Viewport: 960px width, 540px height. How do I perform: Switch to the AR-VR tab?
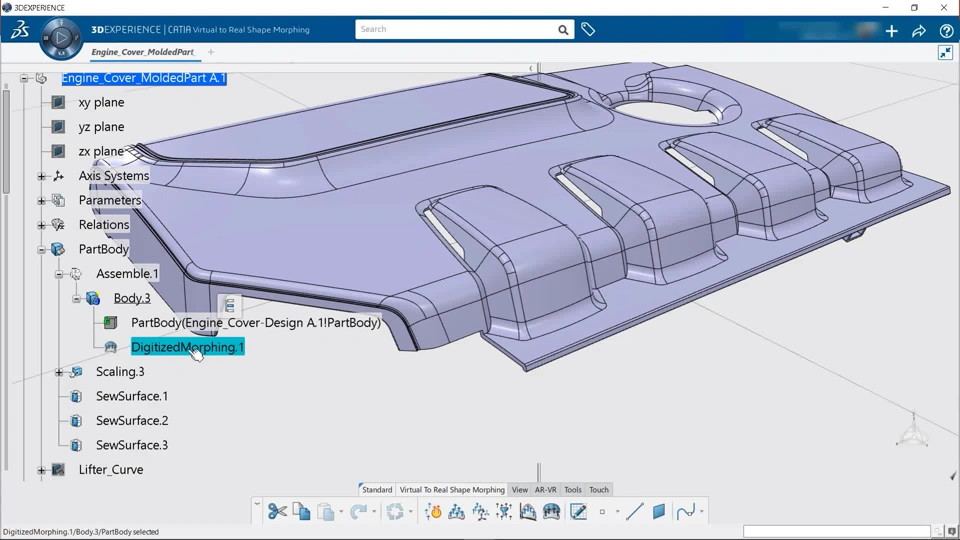[546, 490]
